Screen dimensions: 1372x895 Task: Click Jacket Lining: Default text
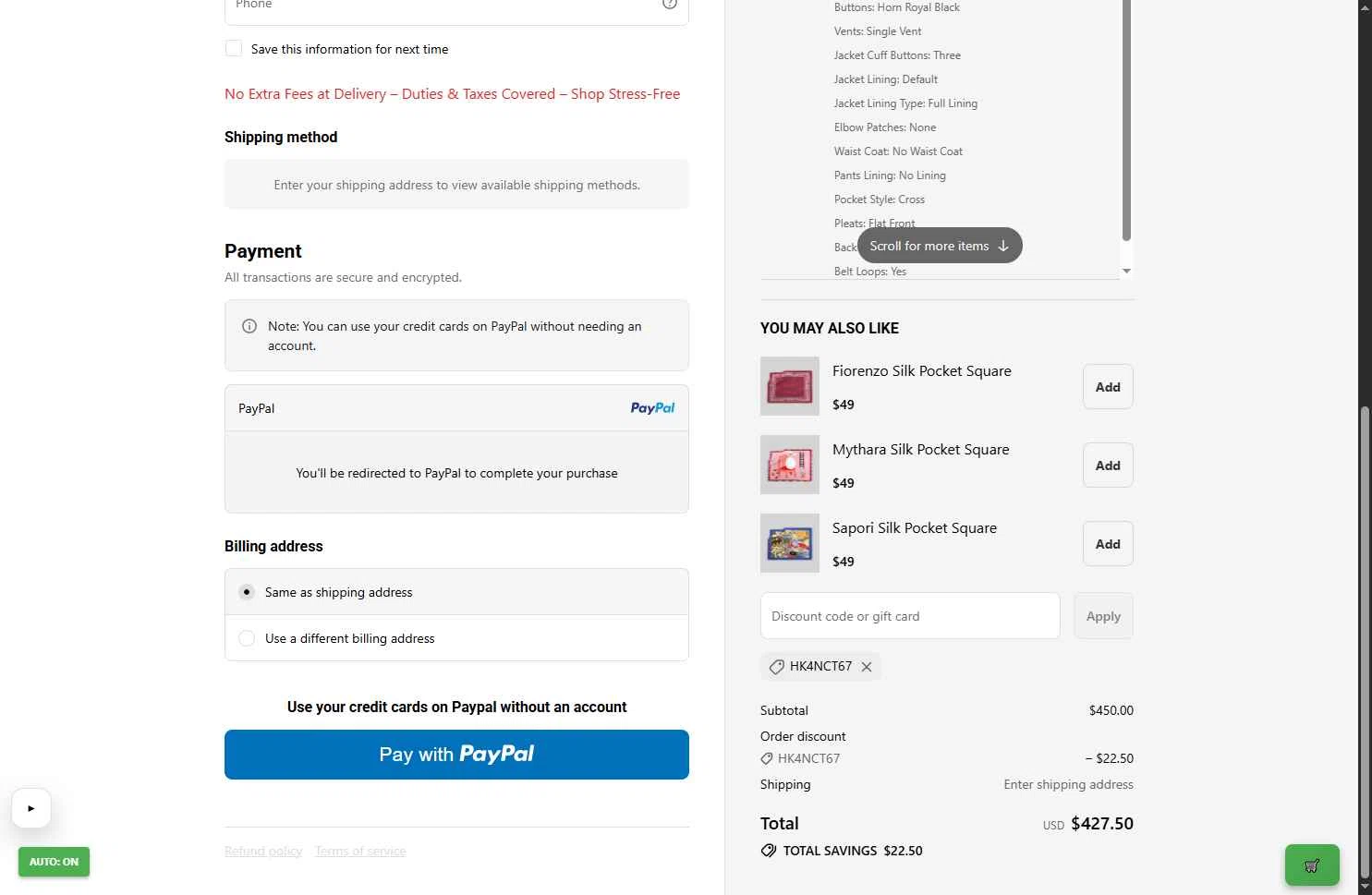885,79
